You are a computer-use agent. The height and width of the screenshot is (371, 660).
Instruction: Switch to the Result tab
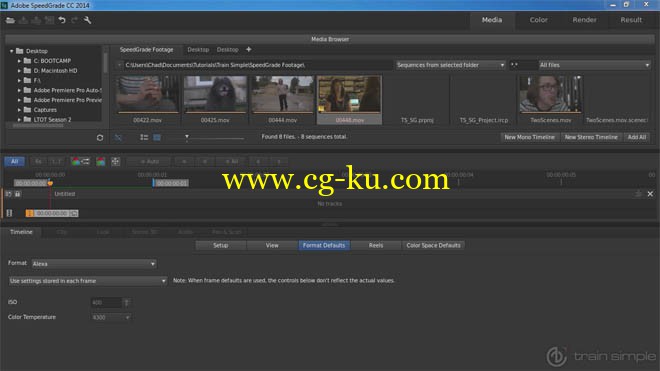[631, 20]
